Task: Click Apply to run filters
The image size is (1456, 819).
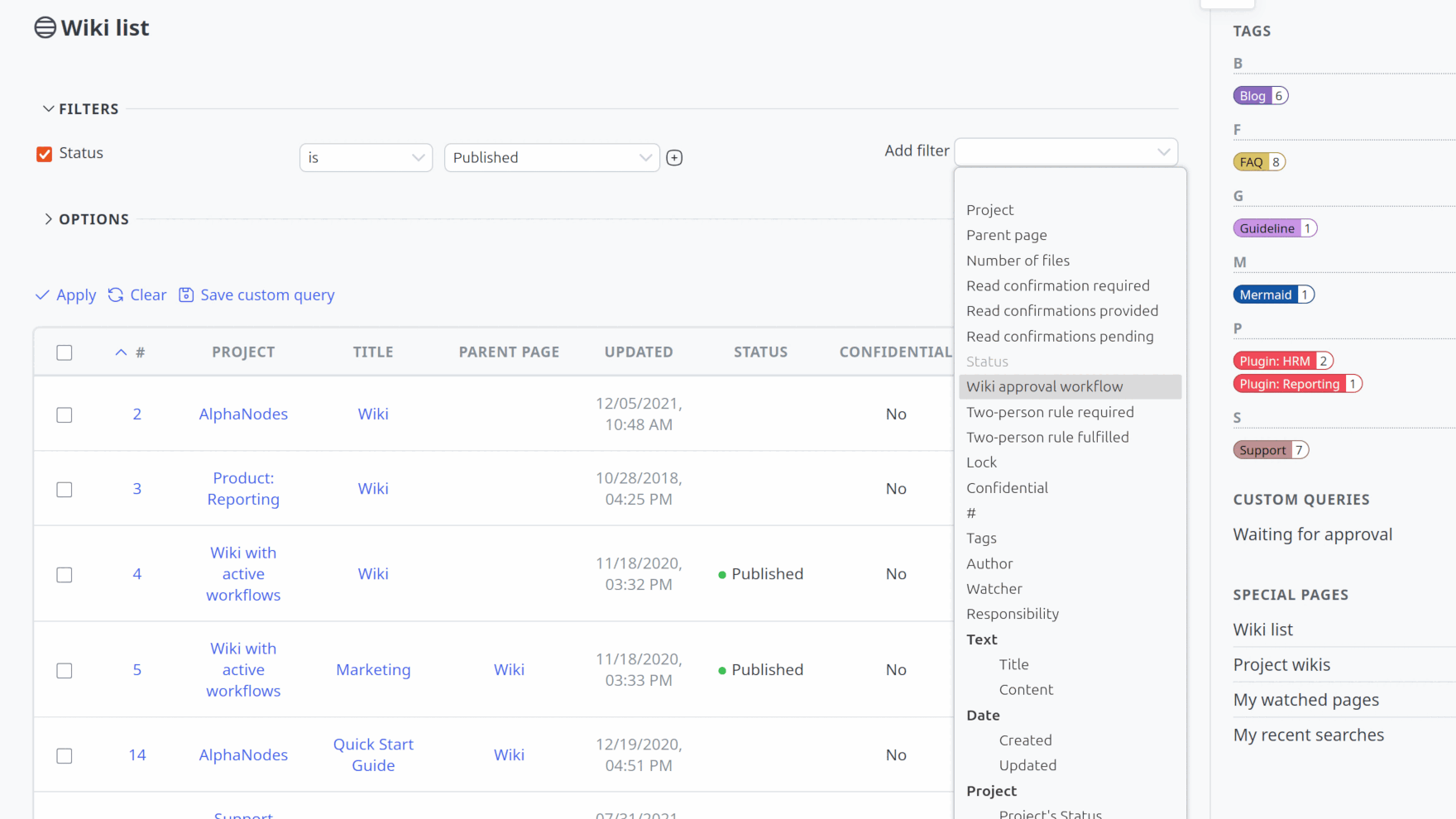Action: (65, 295)
